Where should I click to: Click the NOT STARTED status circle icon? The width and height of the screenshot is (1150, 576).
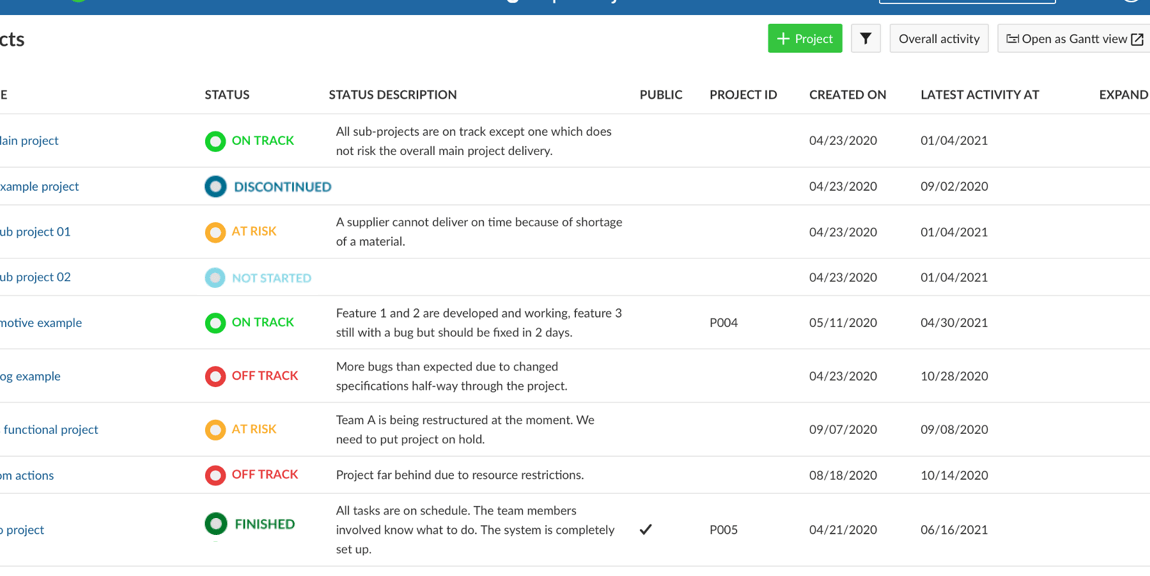[215, 277]
